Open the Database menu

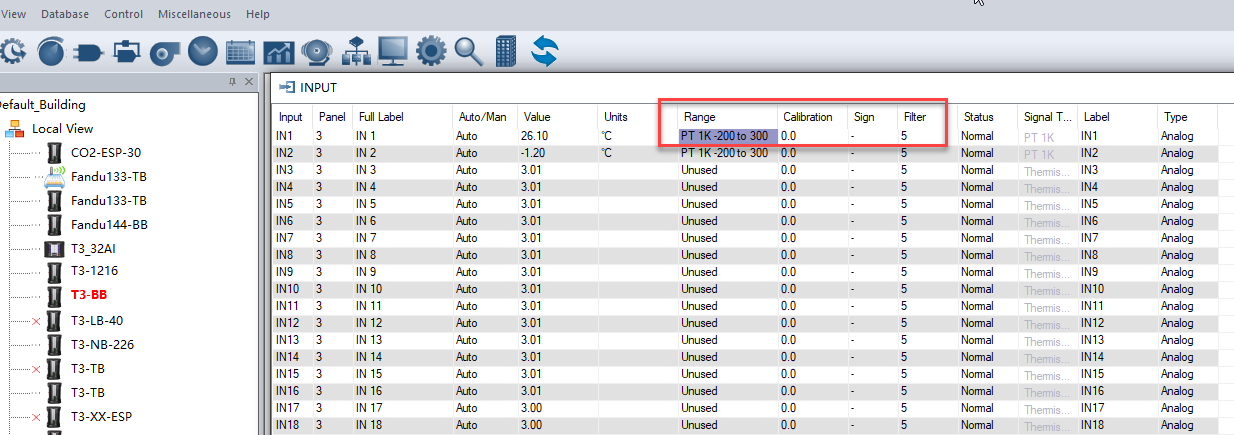[65, 14]
